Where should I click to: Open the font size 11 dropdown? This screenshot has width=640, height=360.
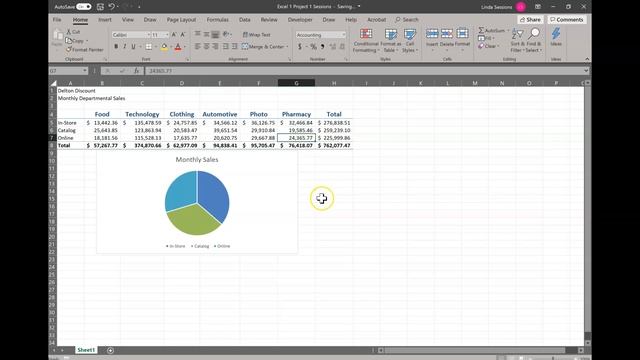click(167, 35)
